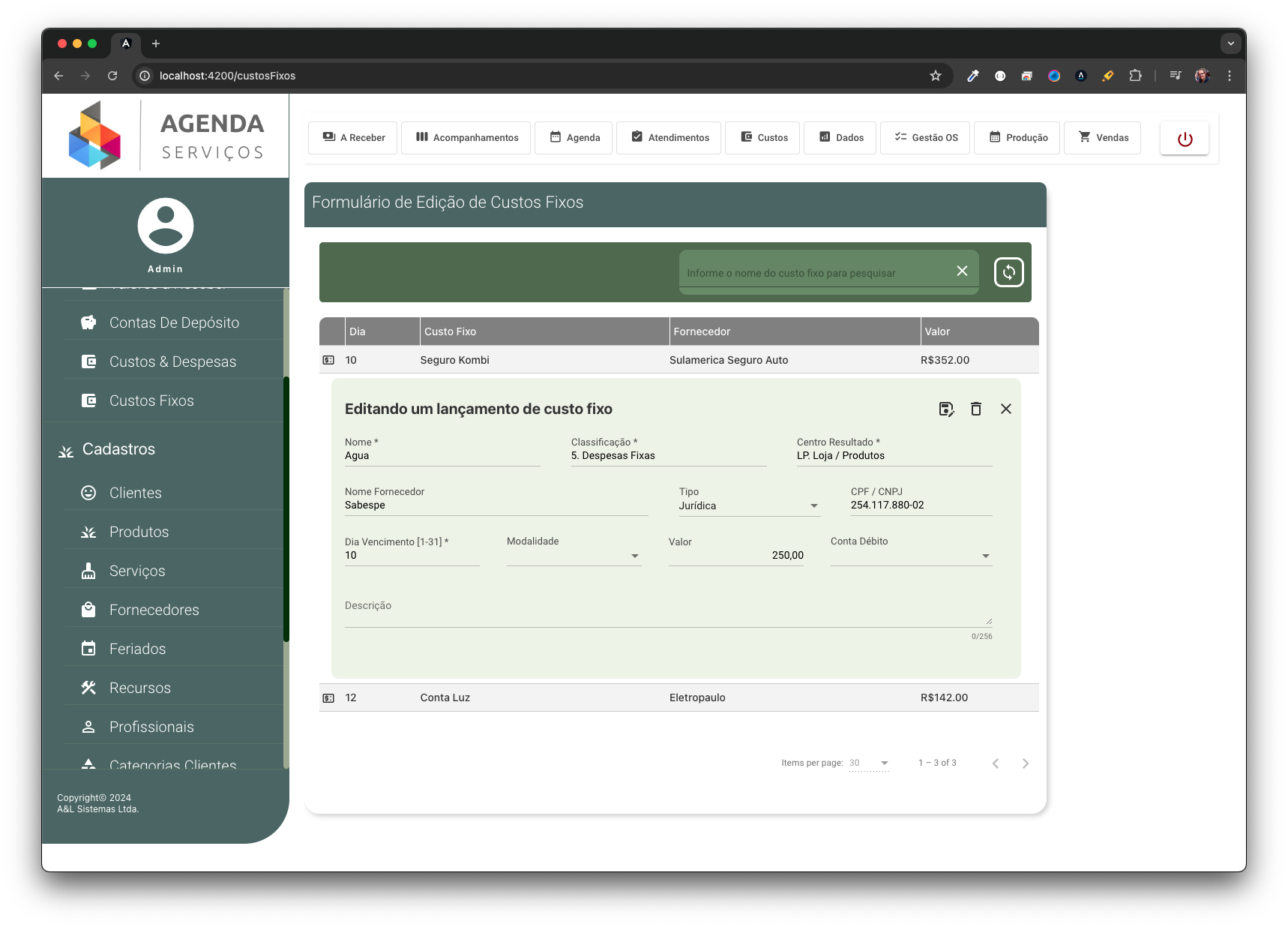Click the trash delete icon in edit form
The width and height of the screenshot is (1288, 927).
pyautogui.click(x=976, y=409)
